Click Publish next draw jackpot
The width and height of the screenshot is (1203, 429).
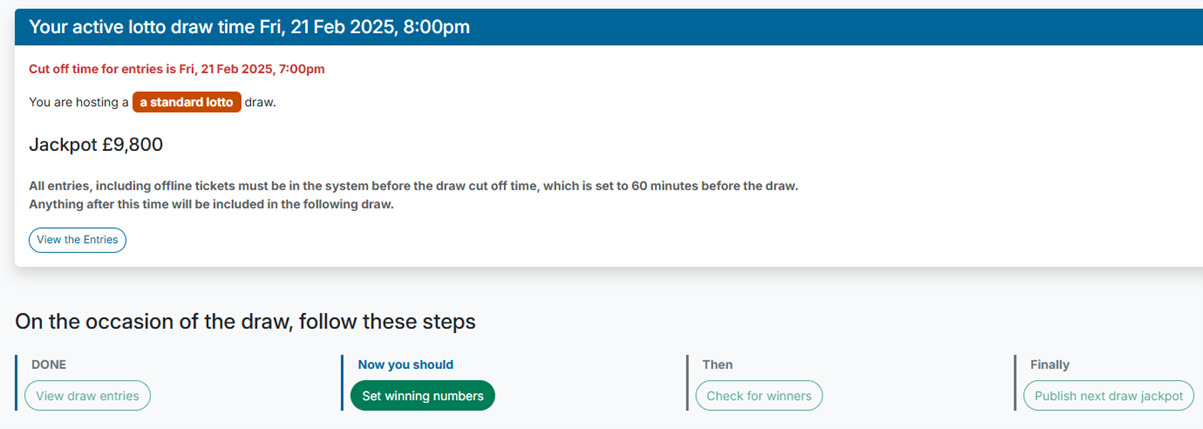pos(1108,396)
